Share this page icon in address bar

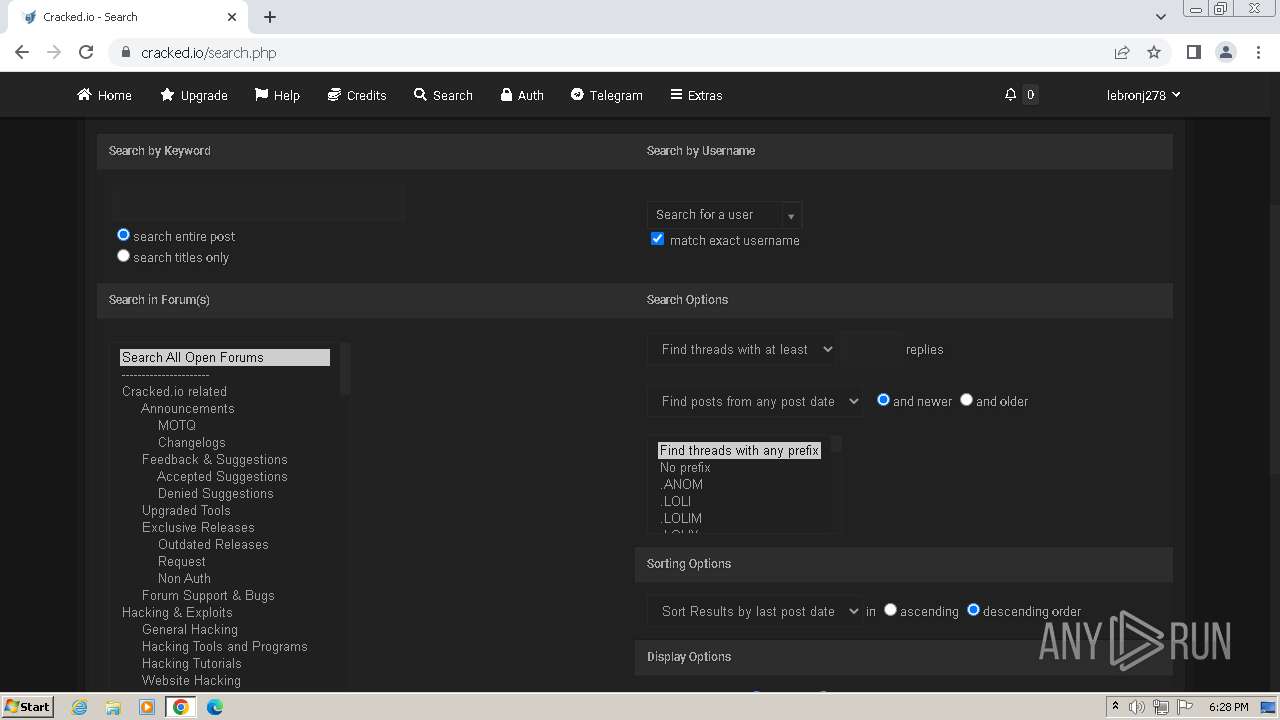pos(1122,52)
